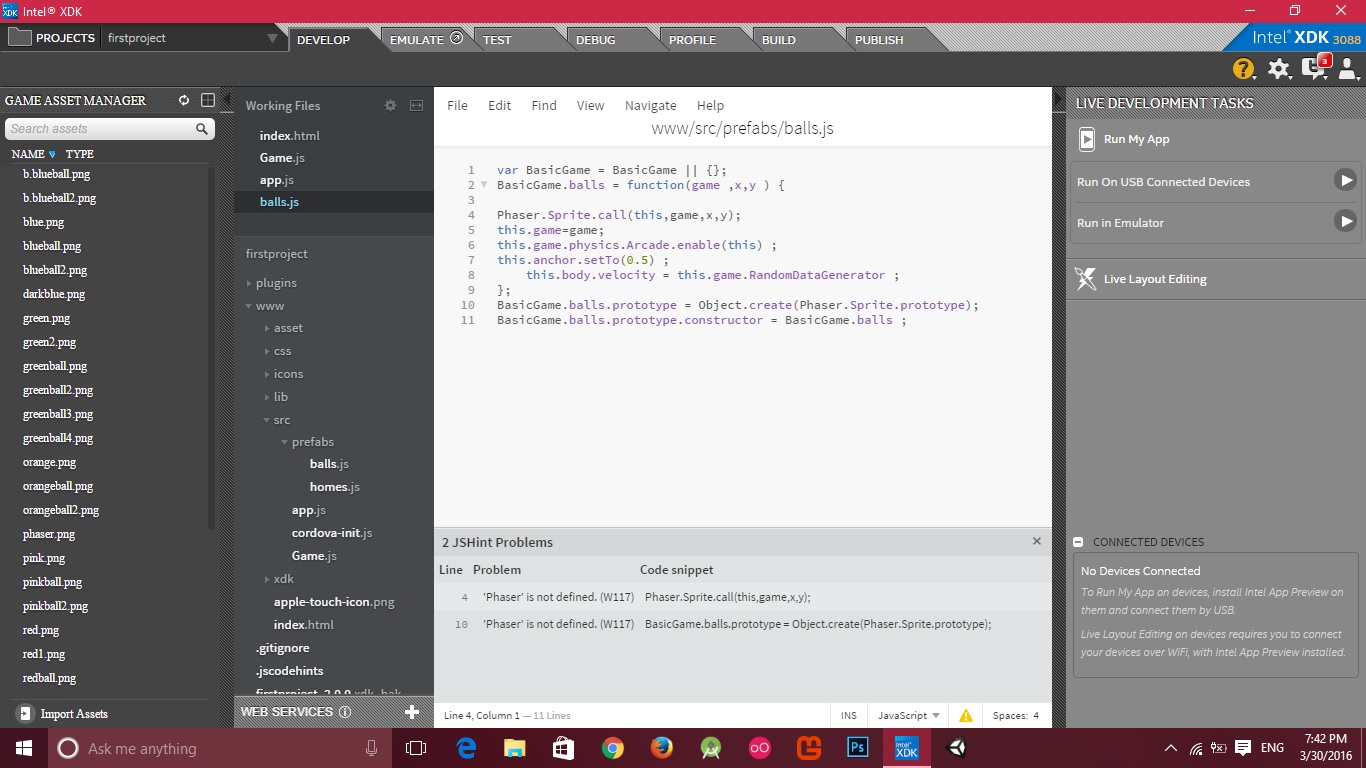Viewport: 1366px width, 768px height.
Task: Open the Navigate menu
Action: [x=650, y=105]
